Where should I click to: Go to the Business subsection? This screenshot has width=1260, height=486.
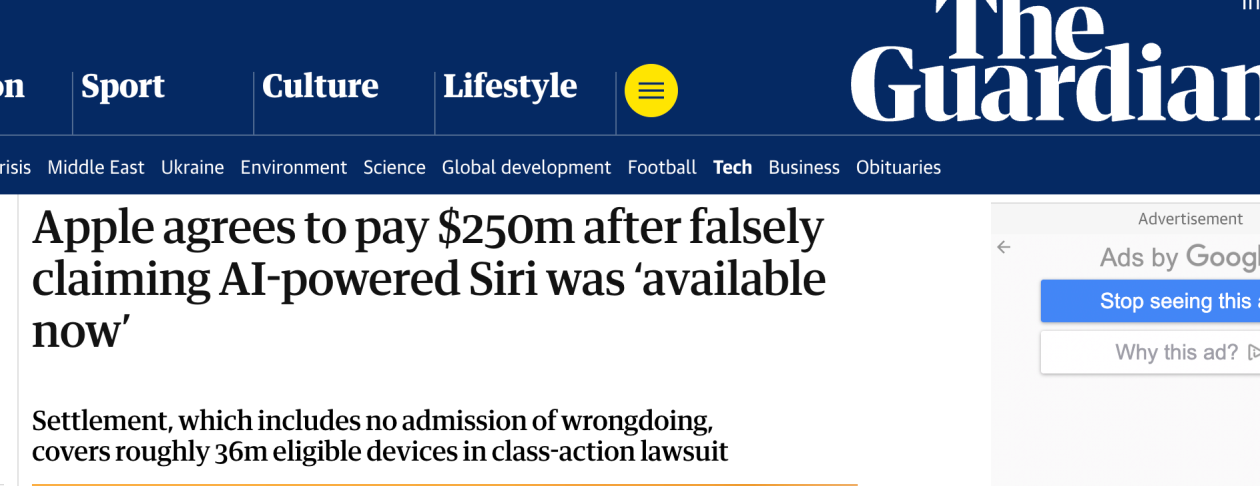pos(804,167)
